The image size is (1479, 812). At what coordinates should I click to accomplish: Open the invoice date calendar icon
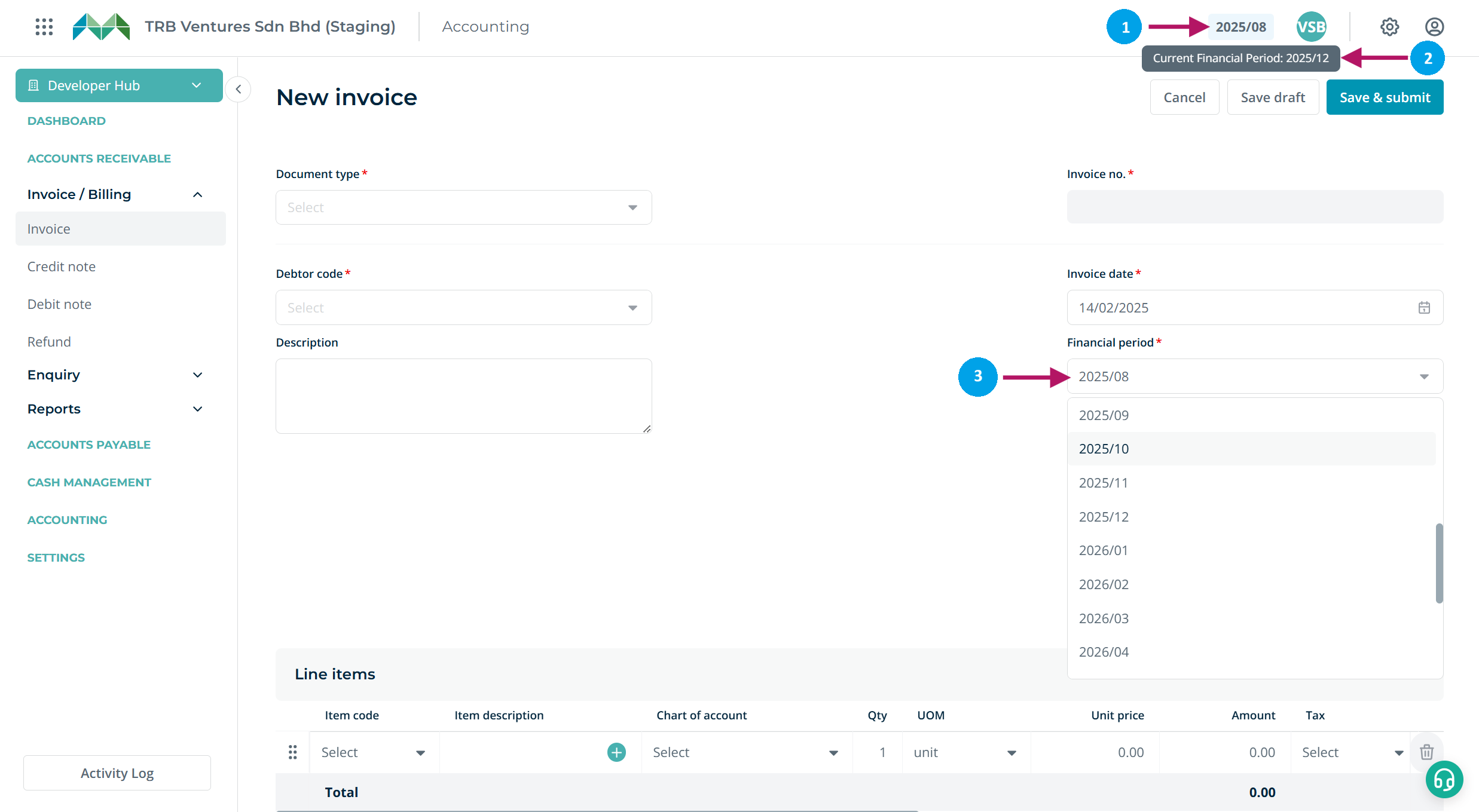(x=1424, y=308)
